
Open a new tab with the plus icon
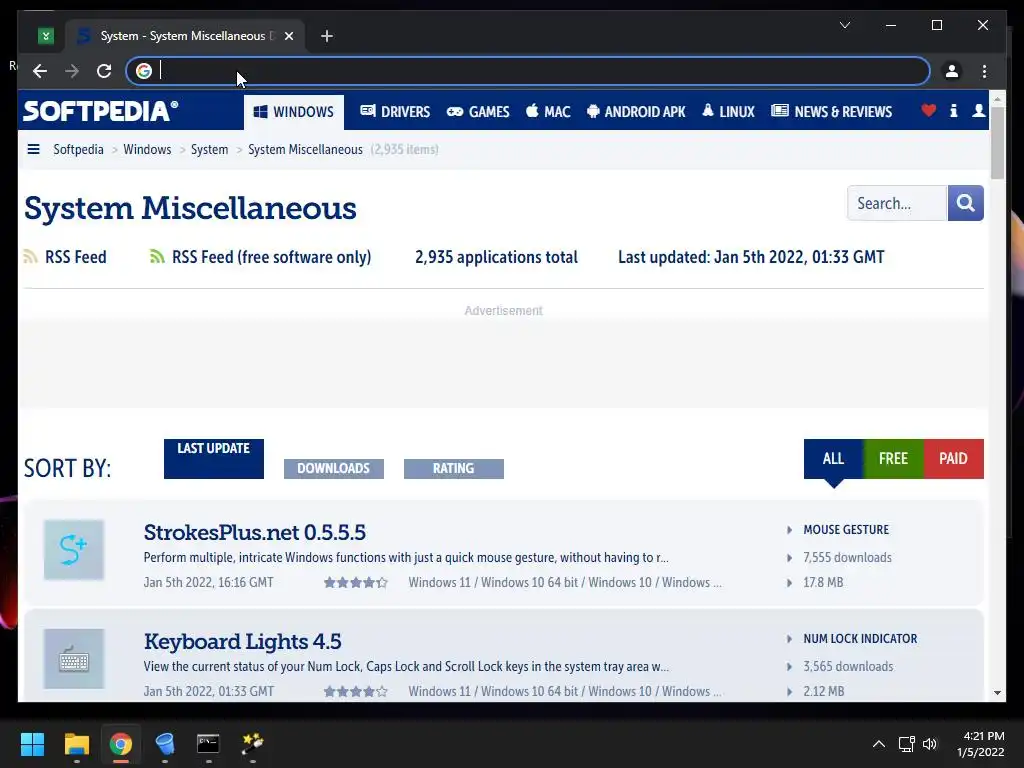[327, 36]
